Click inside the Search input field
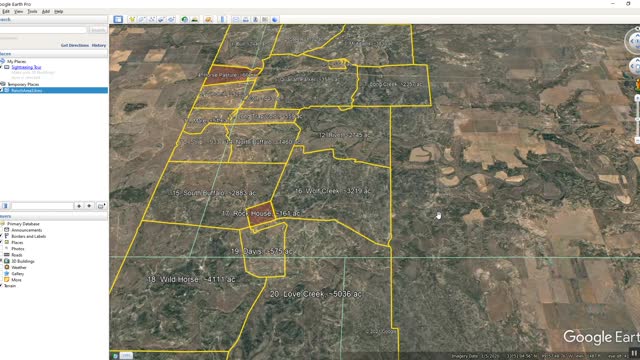The image size is (640, 360). tap(43, 30)
